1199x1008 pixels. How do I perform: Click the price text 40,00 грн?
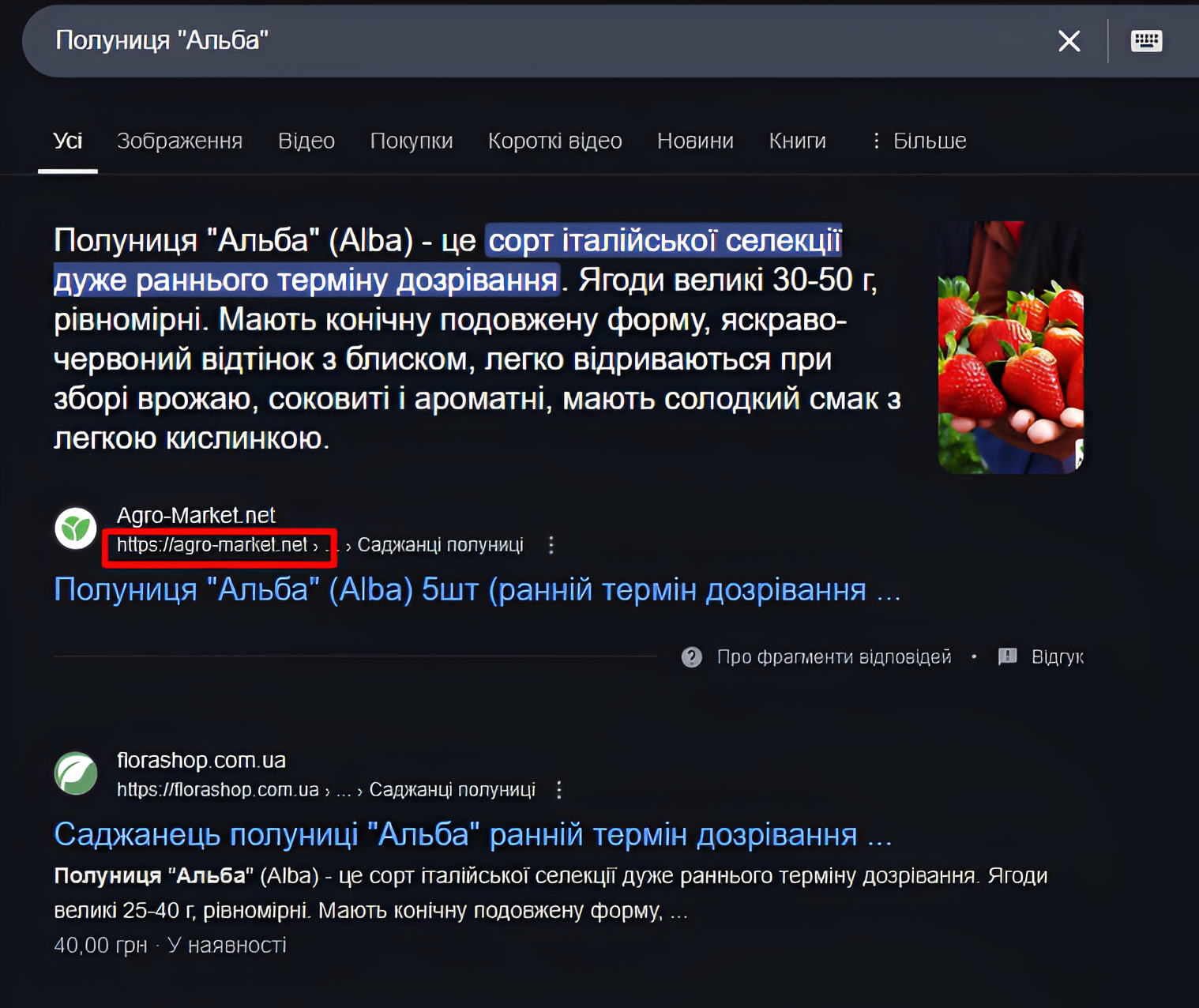100,946
